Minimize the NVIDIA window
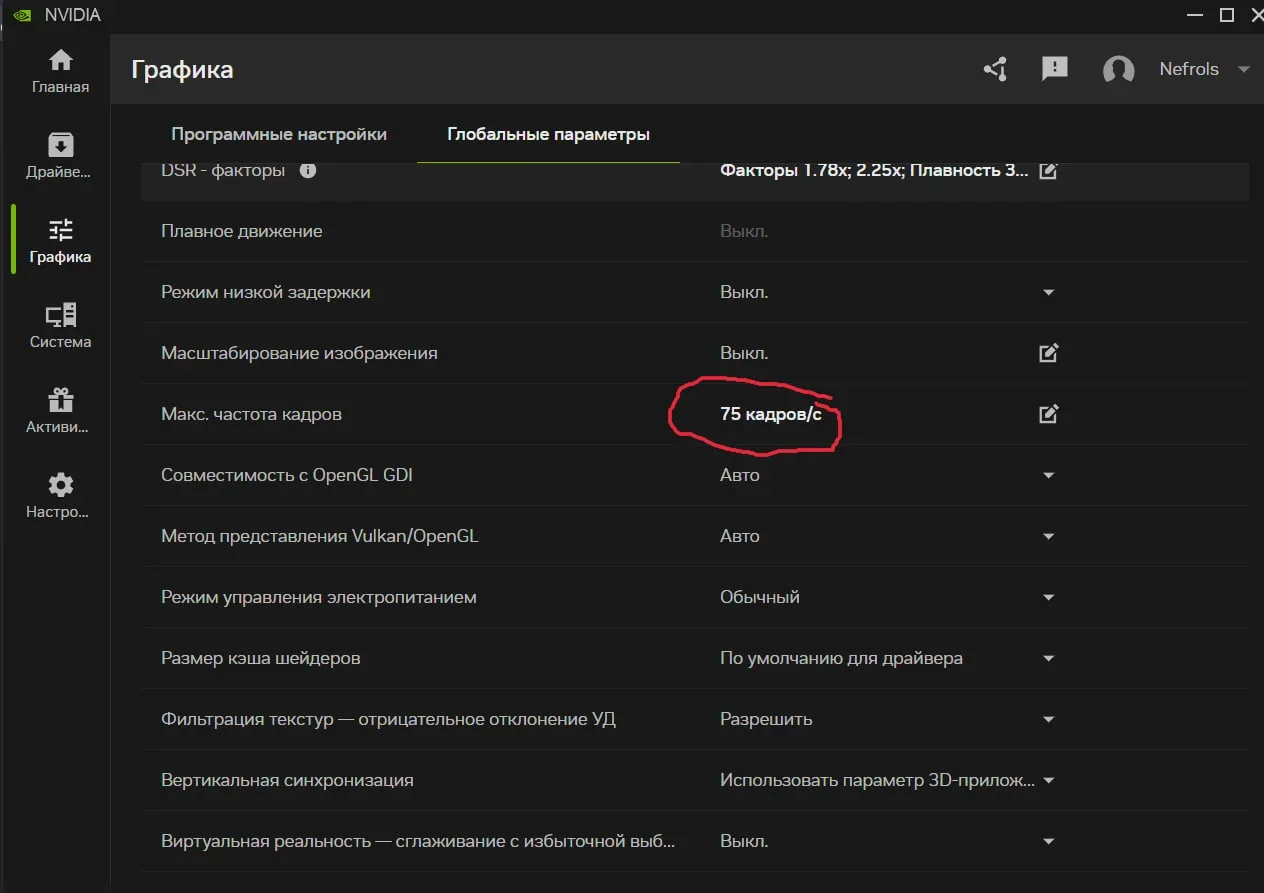 pos(1194,15)
